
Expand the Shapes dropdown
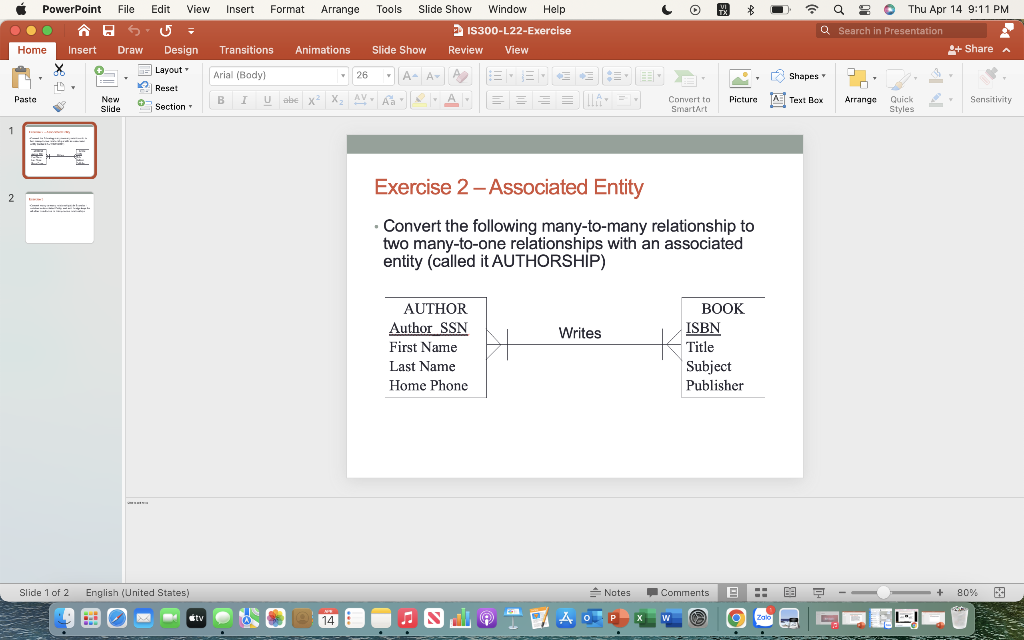point(800,75)
